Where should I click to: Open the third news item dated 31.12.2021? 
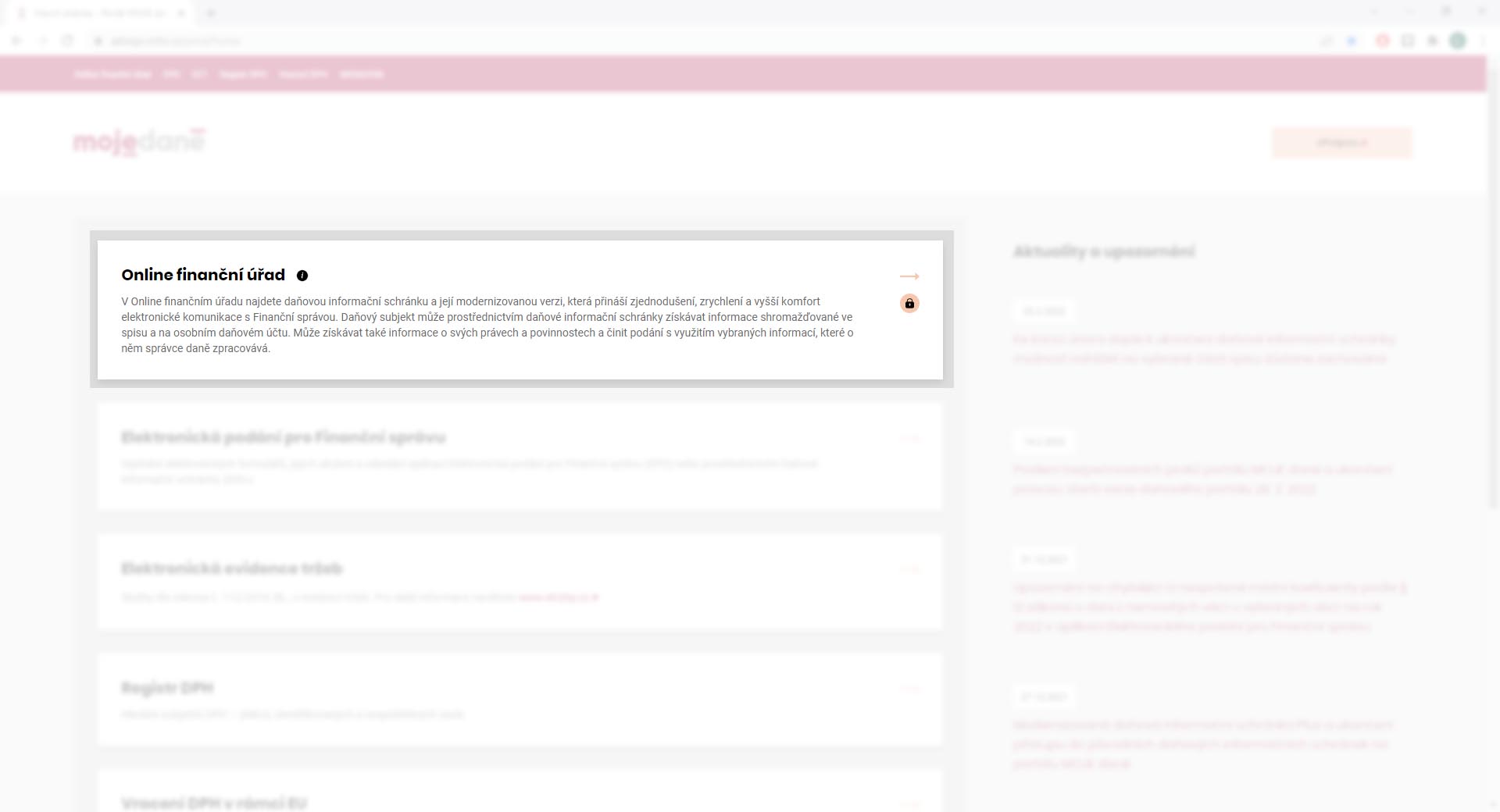pos(1210,607)
